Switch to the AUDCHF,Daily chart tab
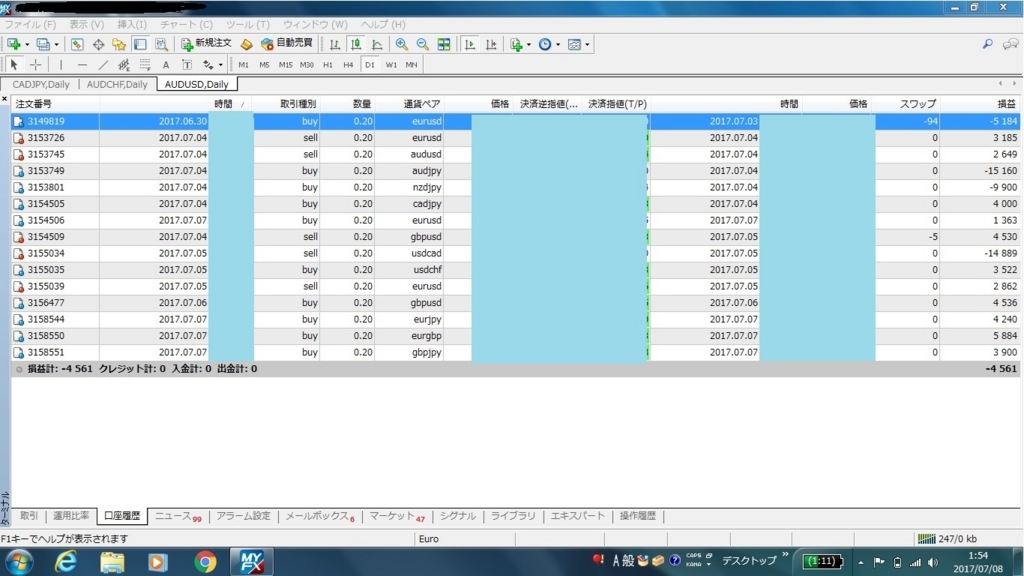1024x576 pixels. click(x=118, y=84)
